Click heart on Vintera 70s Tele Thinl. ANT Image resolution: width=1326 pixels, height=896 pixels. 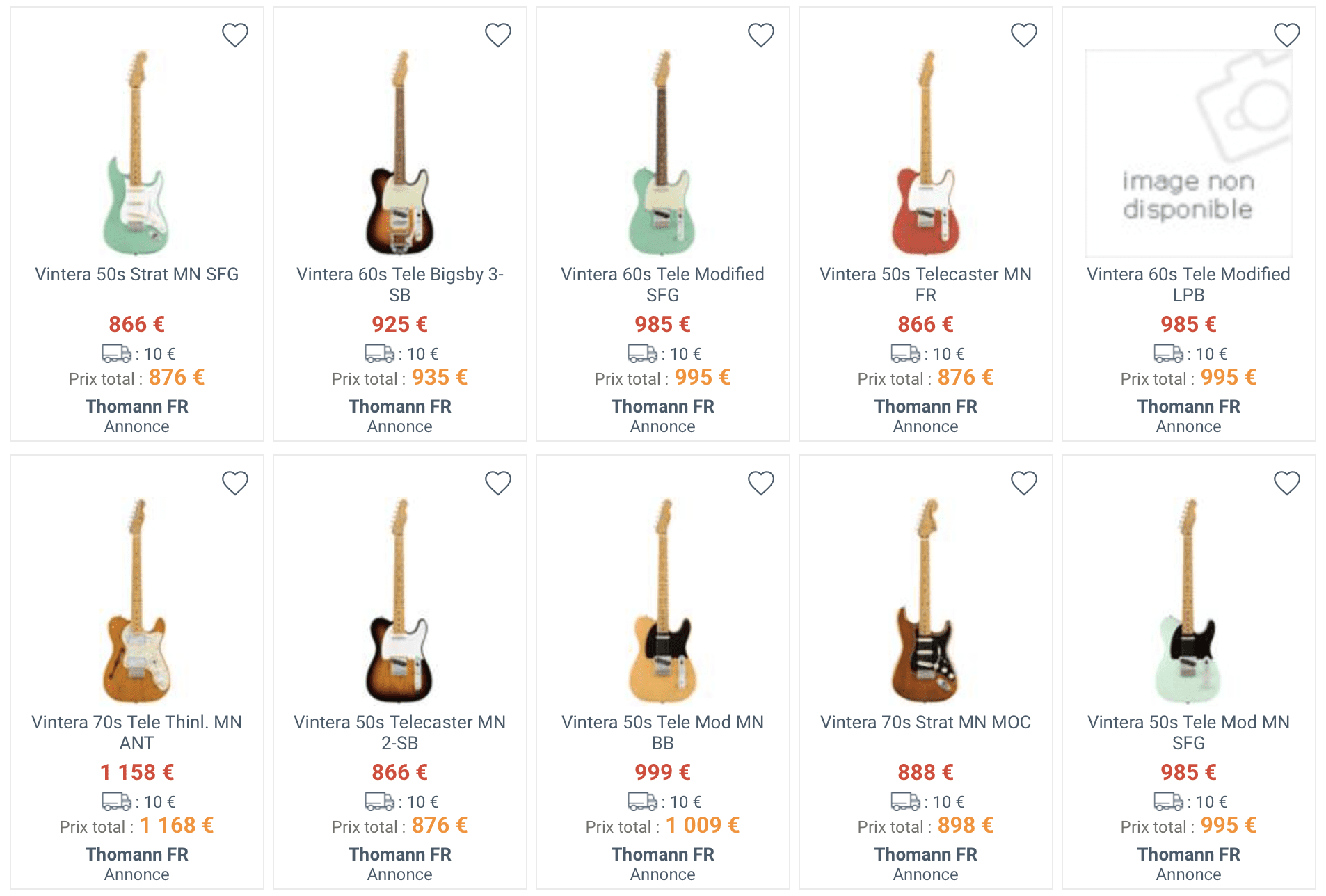pyautogui.click(x=234, y=483)
